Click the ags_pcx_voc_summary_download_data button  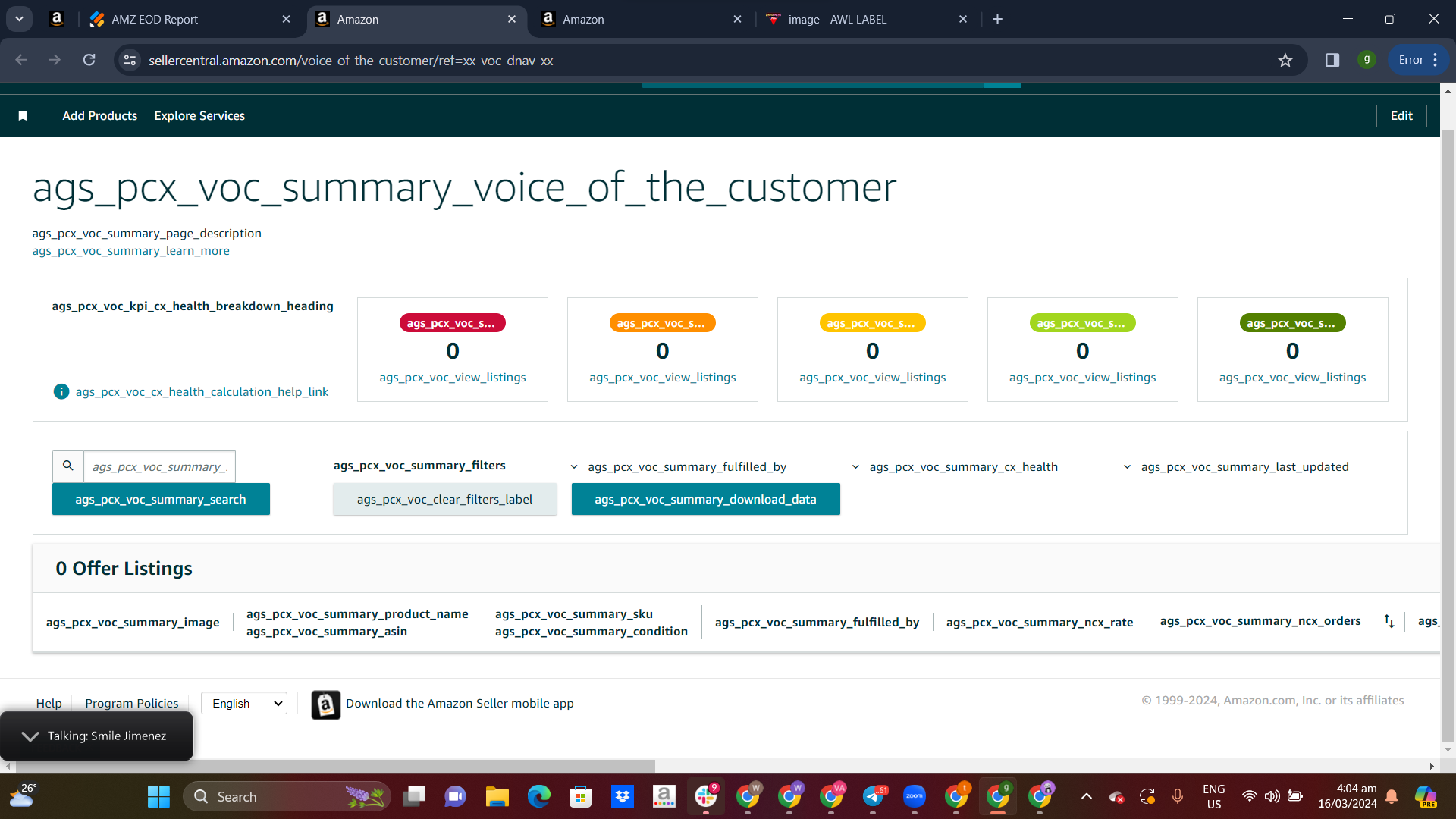coord(705,499)
